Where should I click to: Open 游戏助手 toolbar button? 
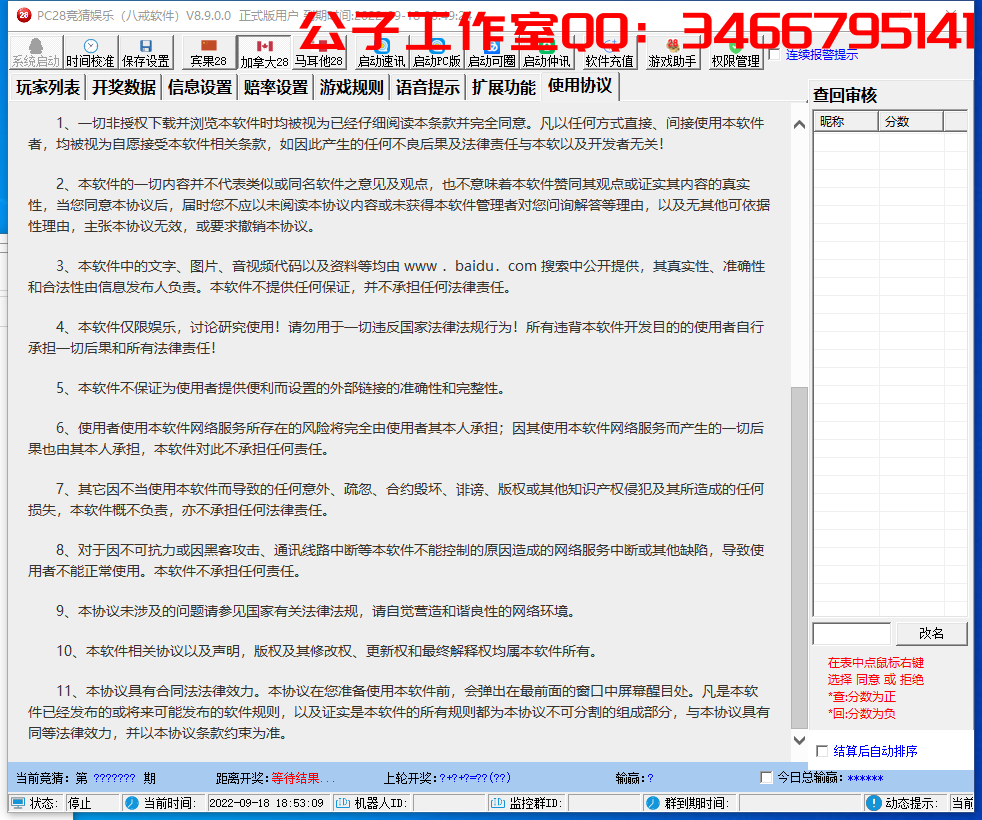pos(673,53)
